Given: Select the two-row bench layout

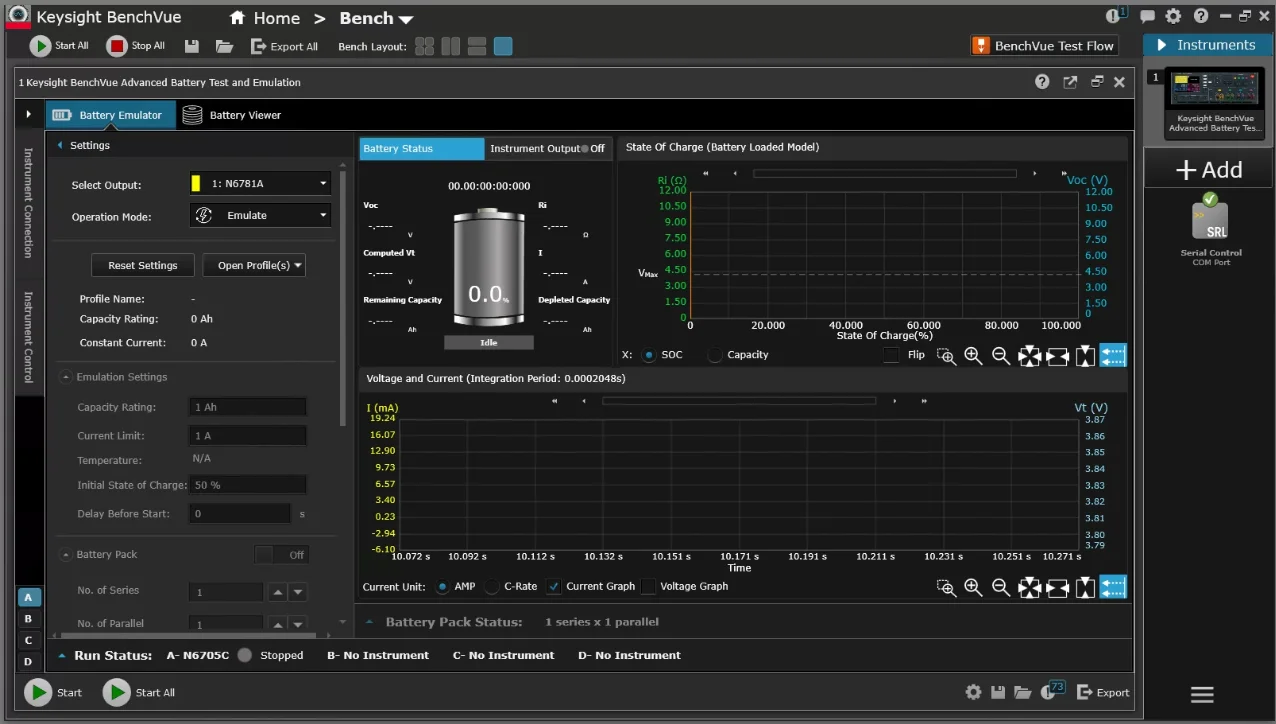Looking at the screenshot, I should tap(476, 46).
